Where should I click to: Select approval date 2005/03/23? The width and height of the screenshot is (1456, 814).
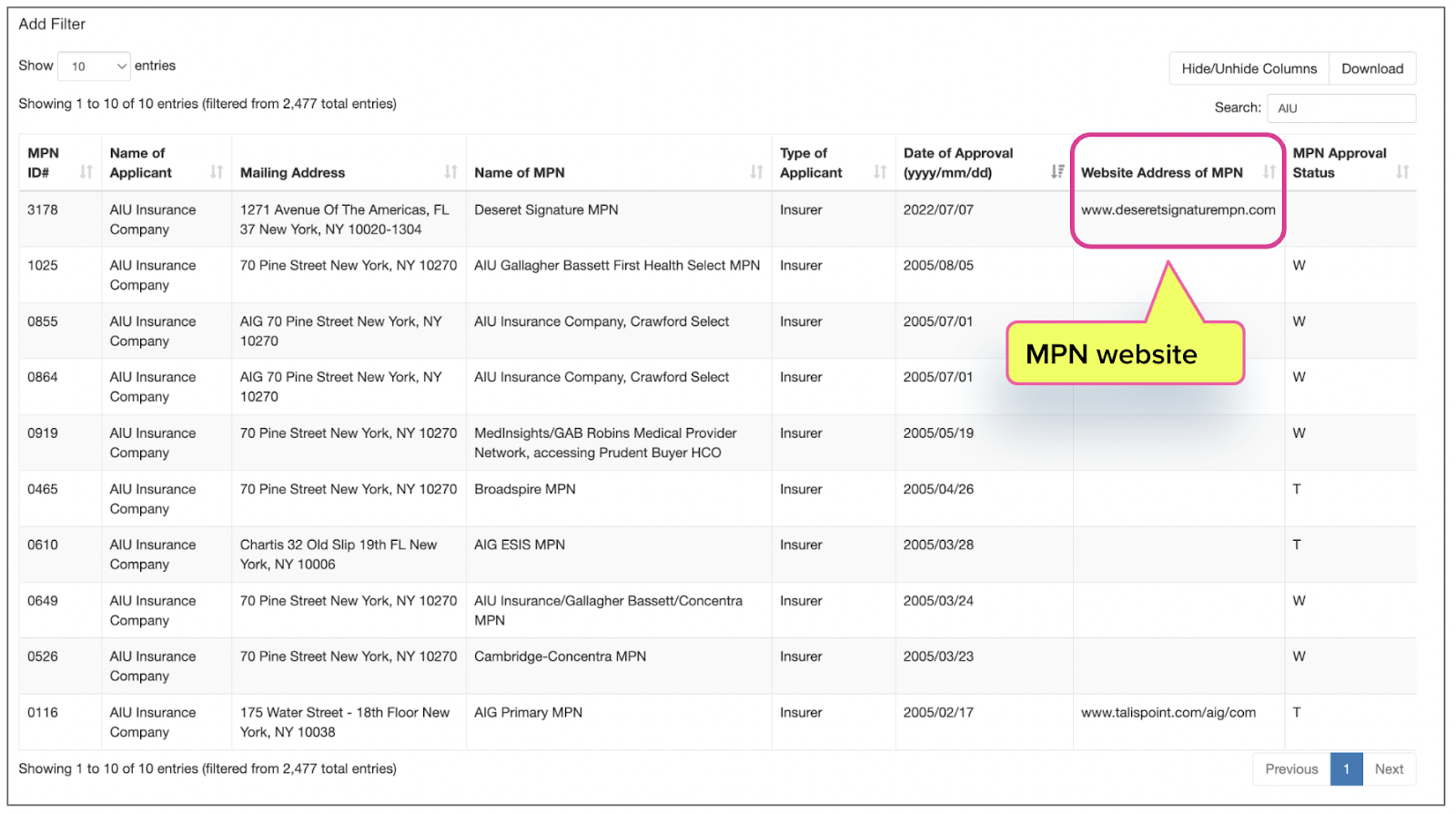[x=938, y=657]
